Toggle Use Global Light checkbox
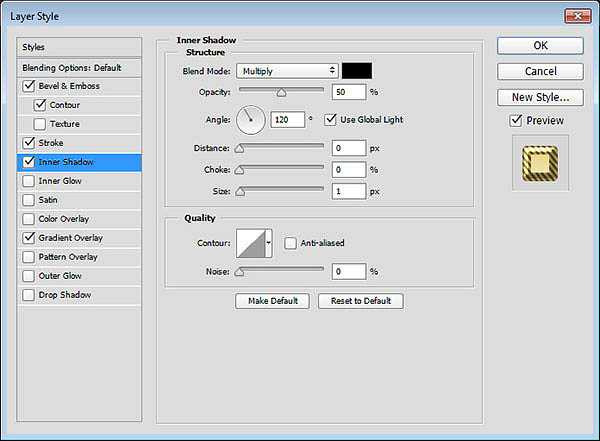 pyautogui.click(x=331, y=120)
